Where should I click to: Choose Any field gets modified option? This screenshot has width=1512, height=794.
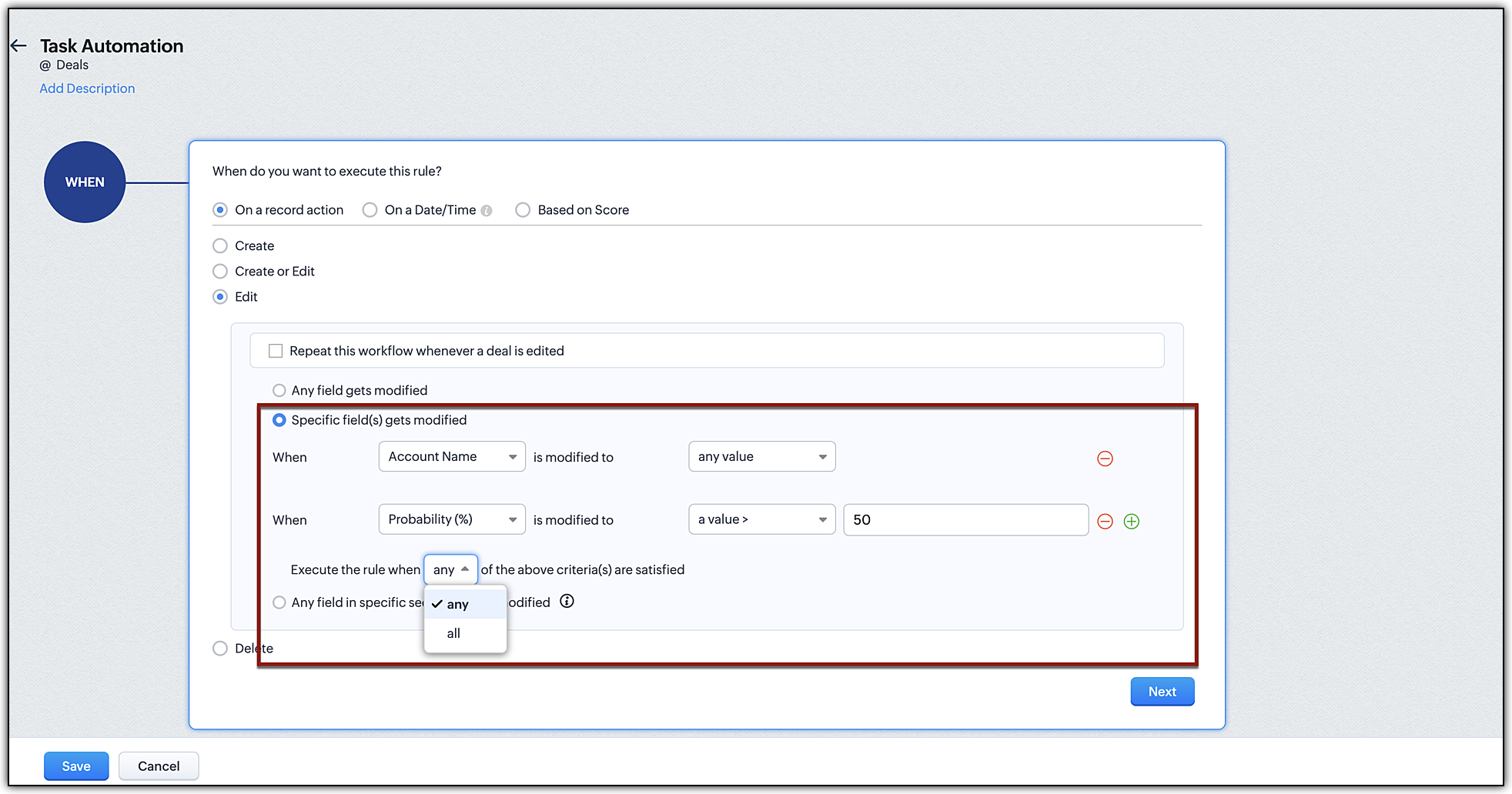(x=279, y=391)
